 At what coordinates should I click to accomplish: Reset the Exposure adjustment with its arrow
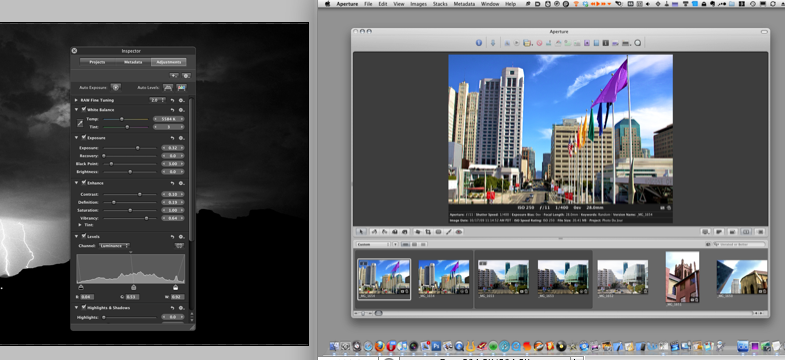point(173,138)
